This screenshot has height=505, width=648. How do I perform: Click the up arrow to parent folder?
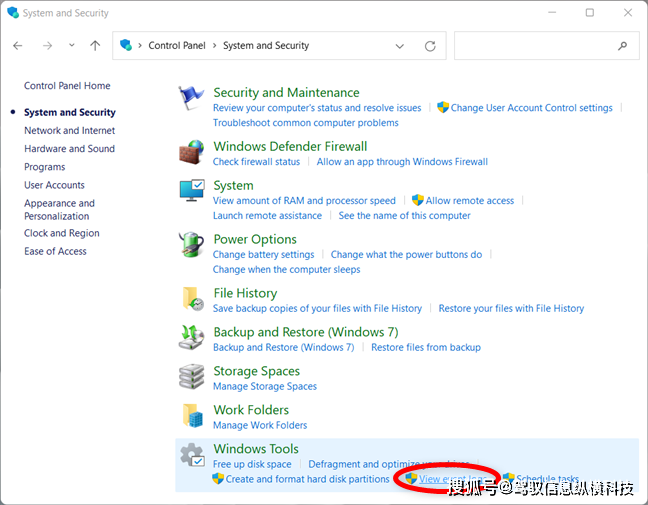95,45
